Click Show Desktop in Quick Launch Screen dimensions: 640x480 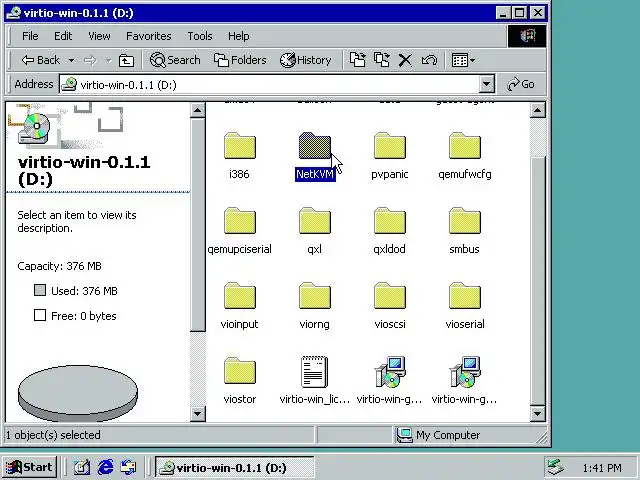82,467
